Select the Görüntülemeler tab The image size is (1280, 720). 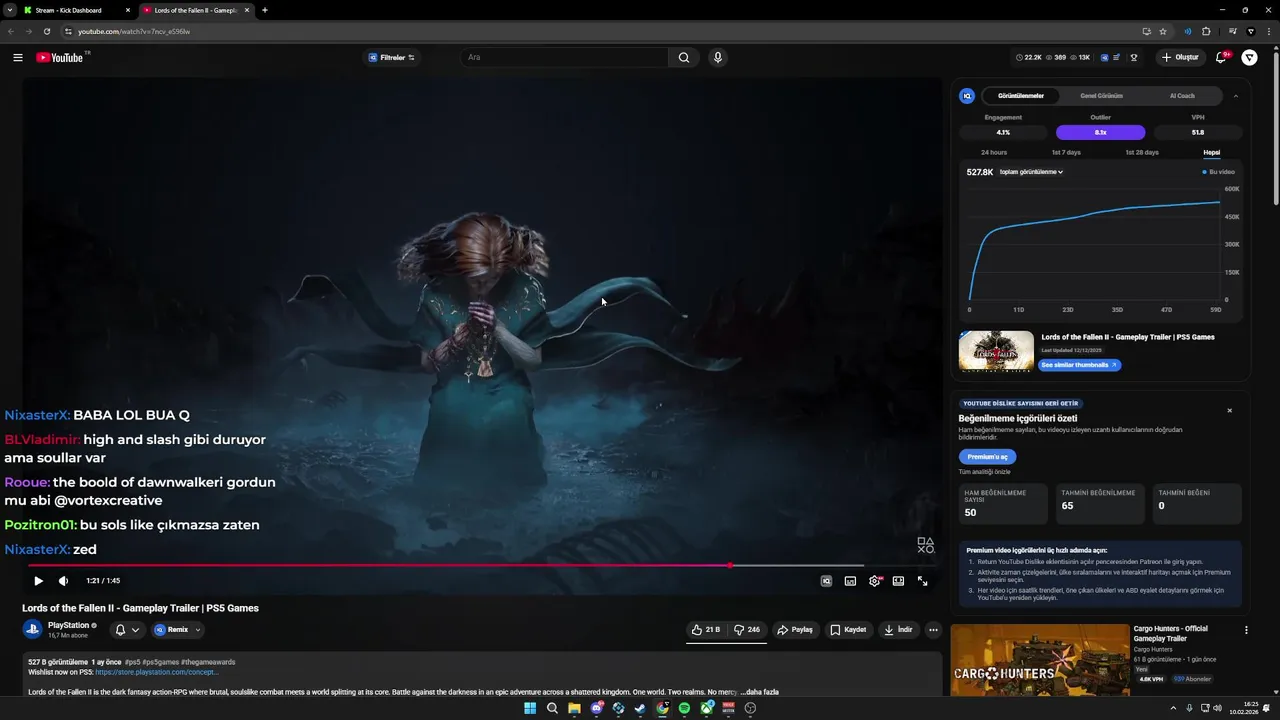1020,96
